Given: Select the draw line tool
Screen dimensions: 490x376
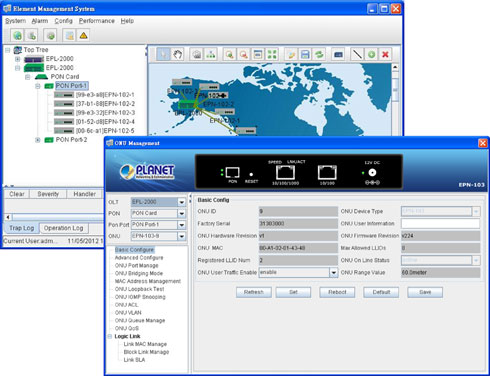Looking at the screenshot, I should tap(357, 54).
